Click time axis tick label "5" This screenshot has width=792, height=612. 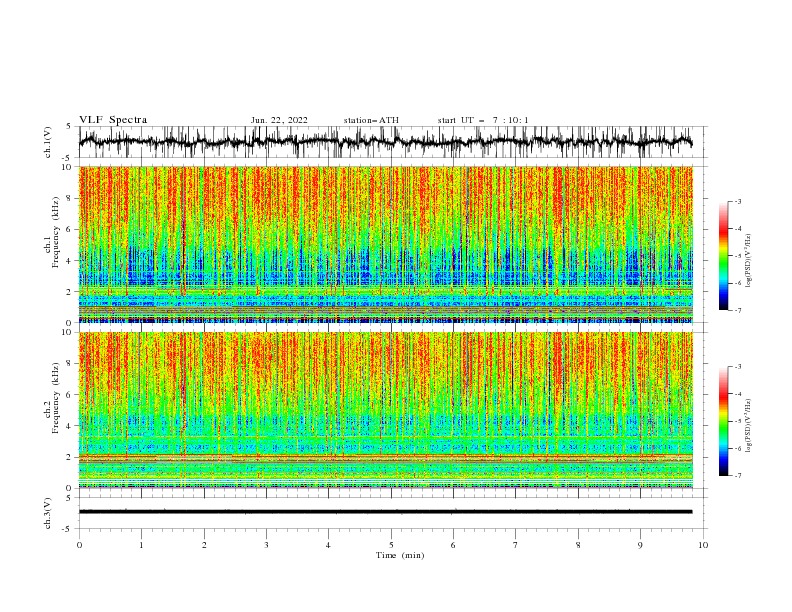(391, 545)
